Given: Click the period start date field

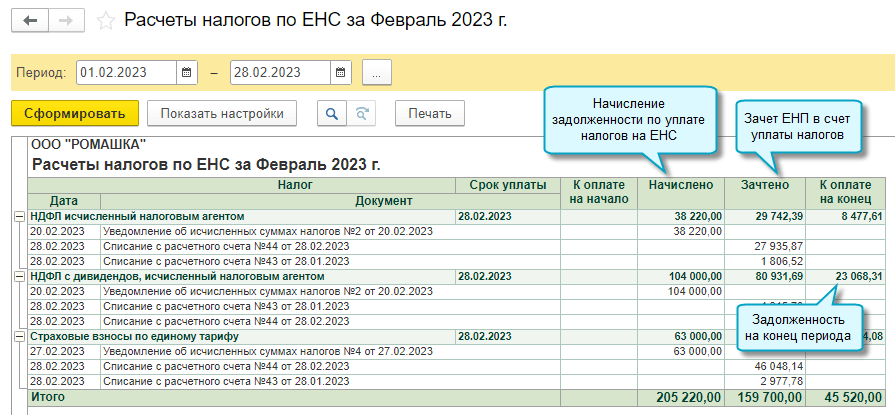Looking at the screenshot, I should [125, 73].
